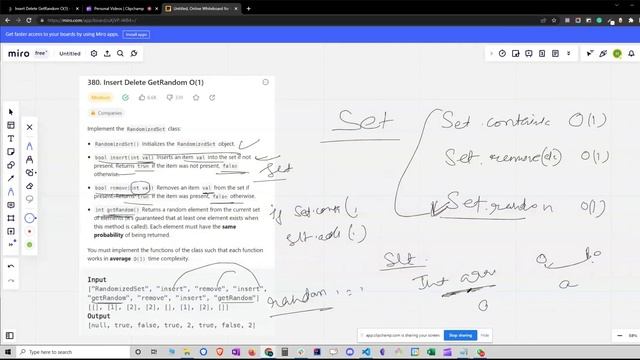This screenshot has width=640, height=360.
Task: Click the green solved check in problem card
Action: tap(125, 98)
